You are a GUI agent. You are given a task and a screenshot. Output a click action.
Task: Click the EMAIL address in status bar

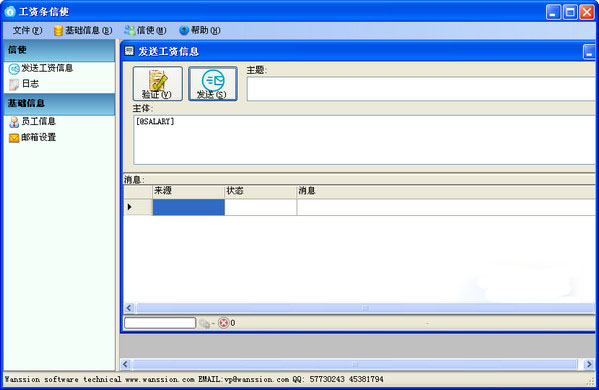(243, 379)
